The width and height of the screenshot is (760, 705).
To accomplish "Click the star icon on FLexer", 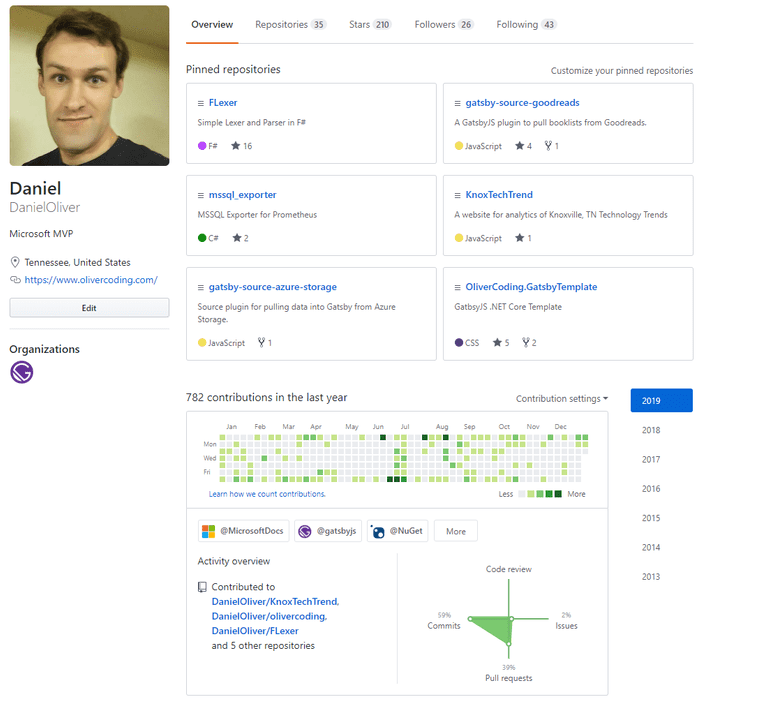I will 236,146.
